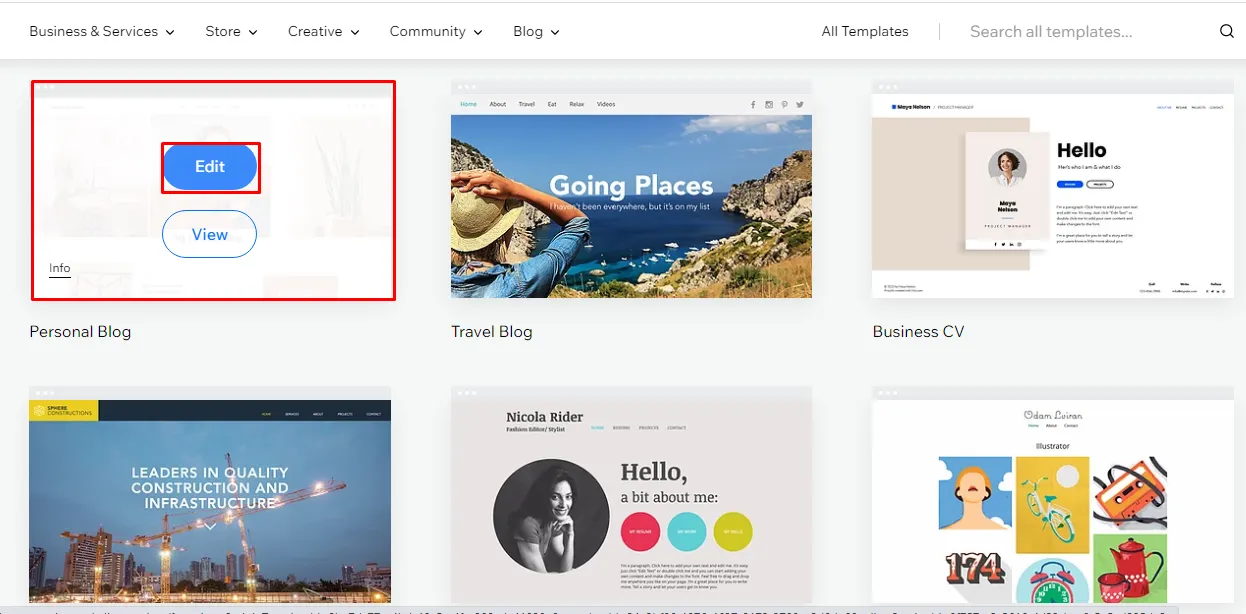The width and height of the screenshot is (1246, 614).
Task: Click the 'Going Places' headline text
Action: [632, 185]
